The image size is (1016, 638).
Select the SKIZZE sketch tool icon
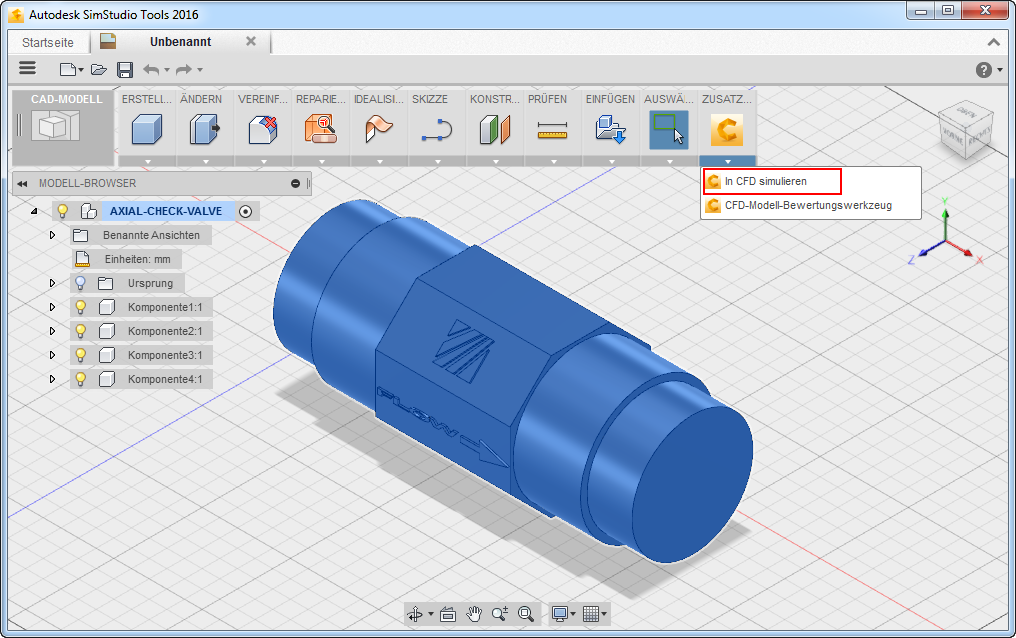click(437, 129)
